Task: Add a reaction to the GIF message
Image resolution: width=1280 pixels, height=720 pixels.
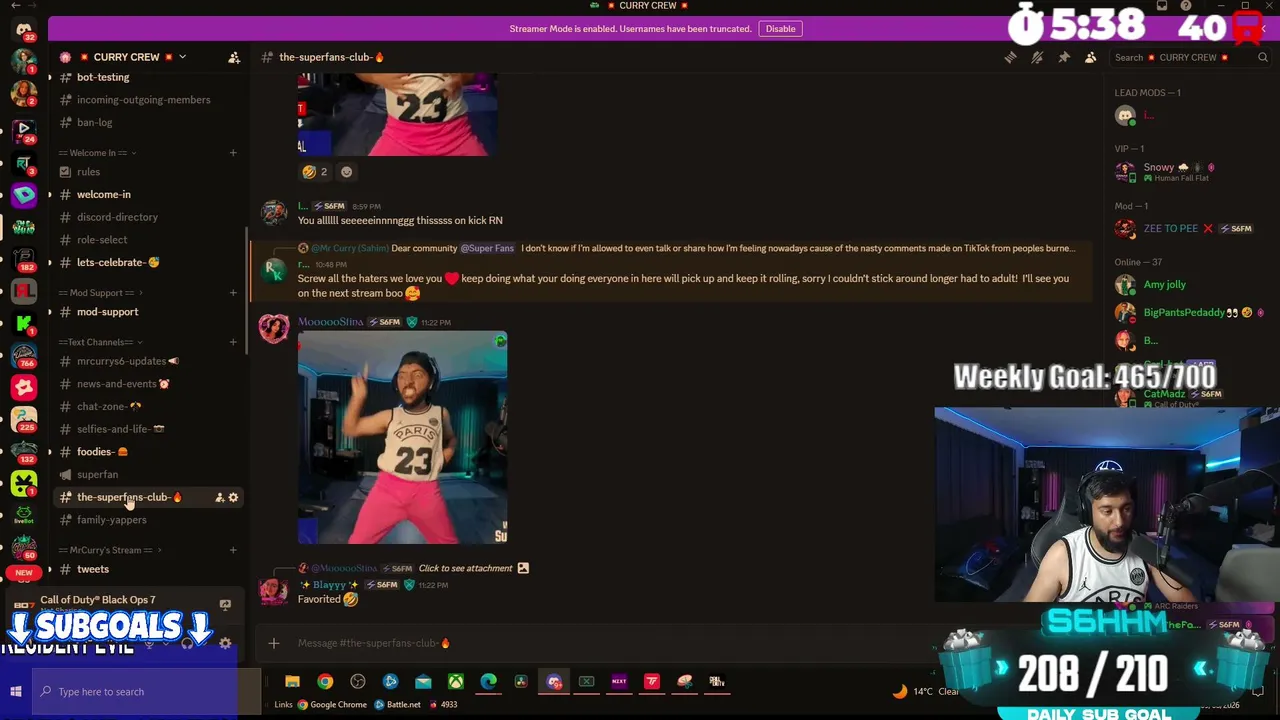Action: [x=347, y=172]
